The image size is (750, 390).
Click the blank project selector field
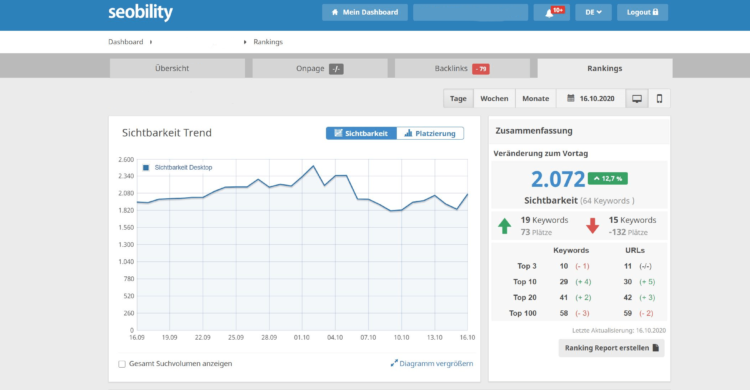(x=471, y=12)
